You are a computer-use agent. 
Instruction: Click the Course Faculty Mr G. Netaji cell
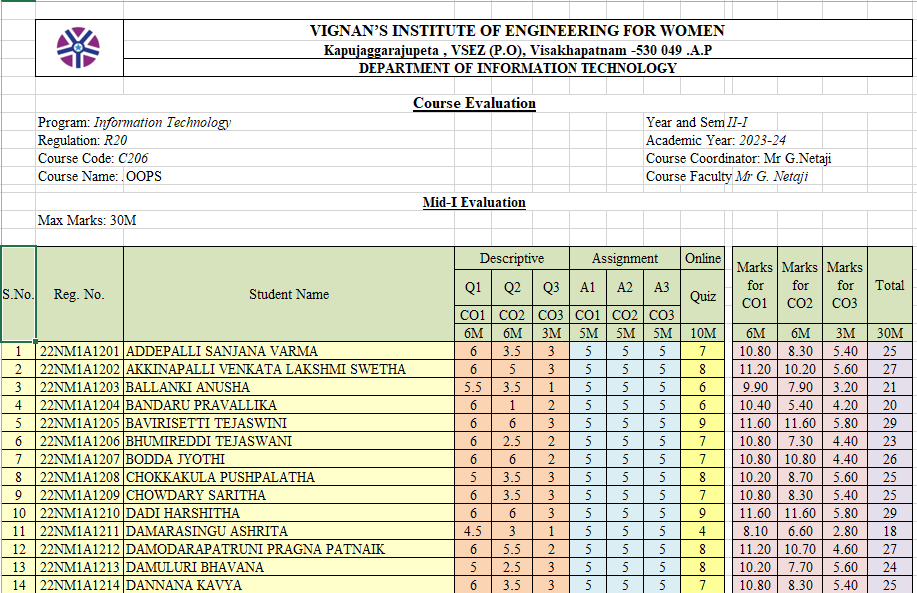[x=727, y=177]
